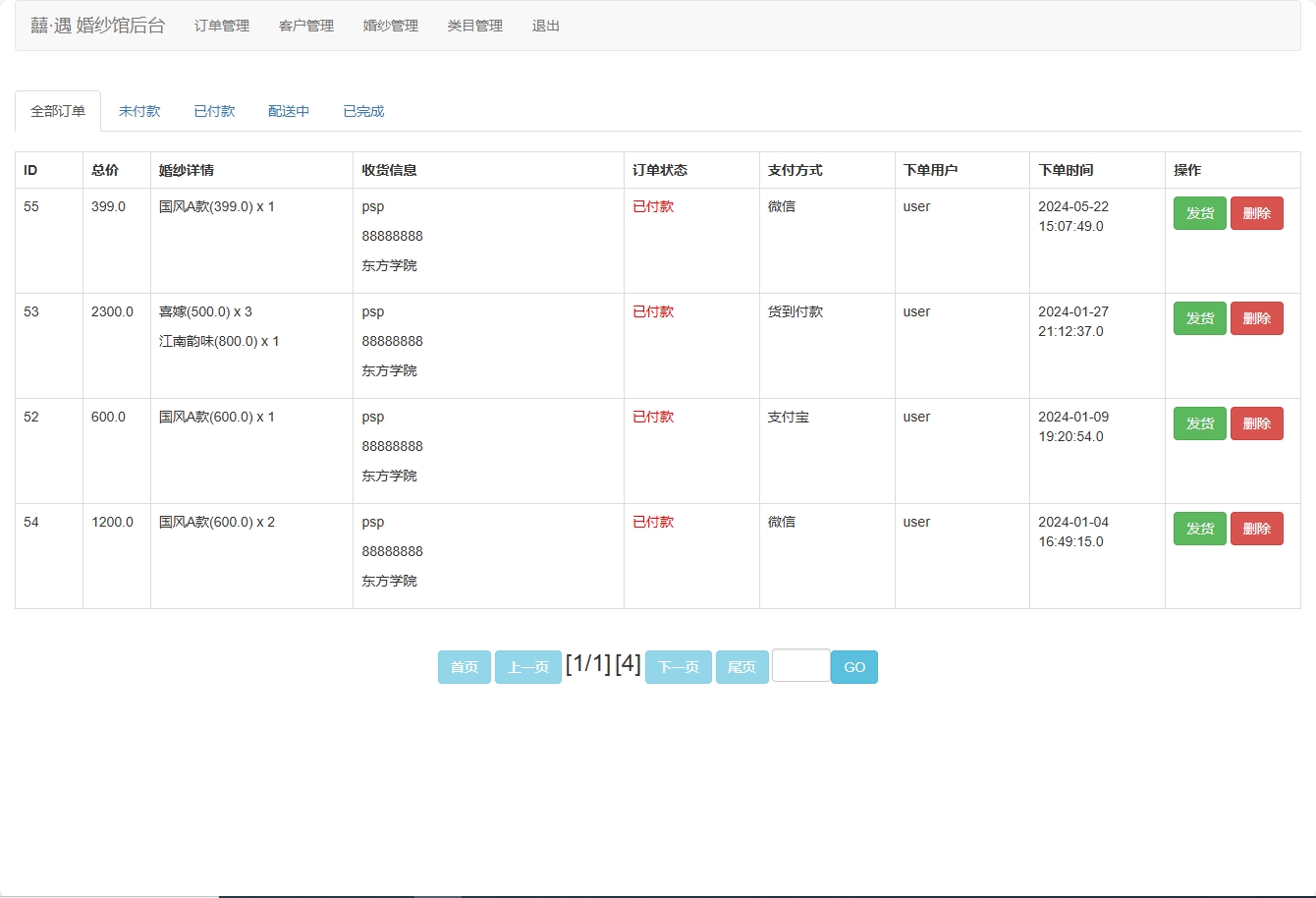Screen dimensions: 1316x898
Task: Select the 全部订单 tab
Action: click(x=58, y=112)
